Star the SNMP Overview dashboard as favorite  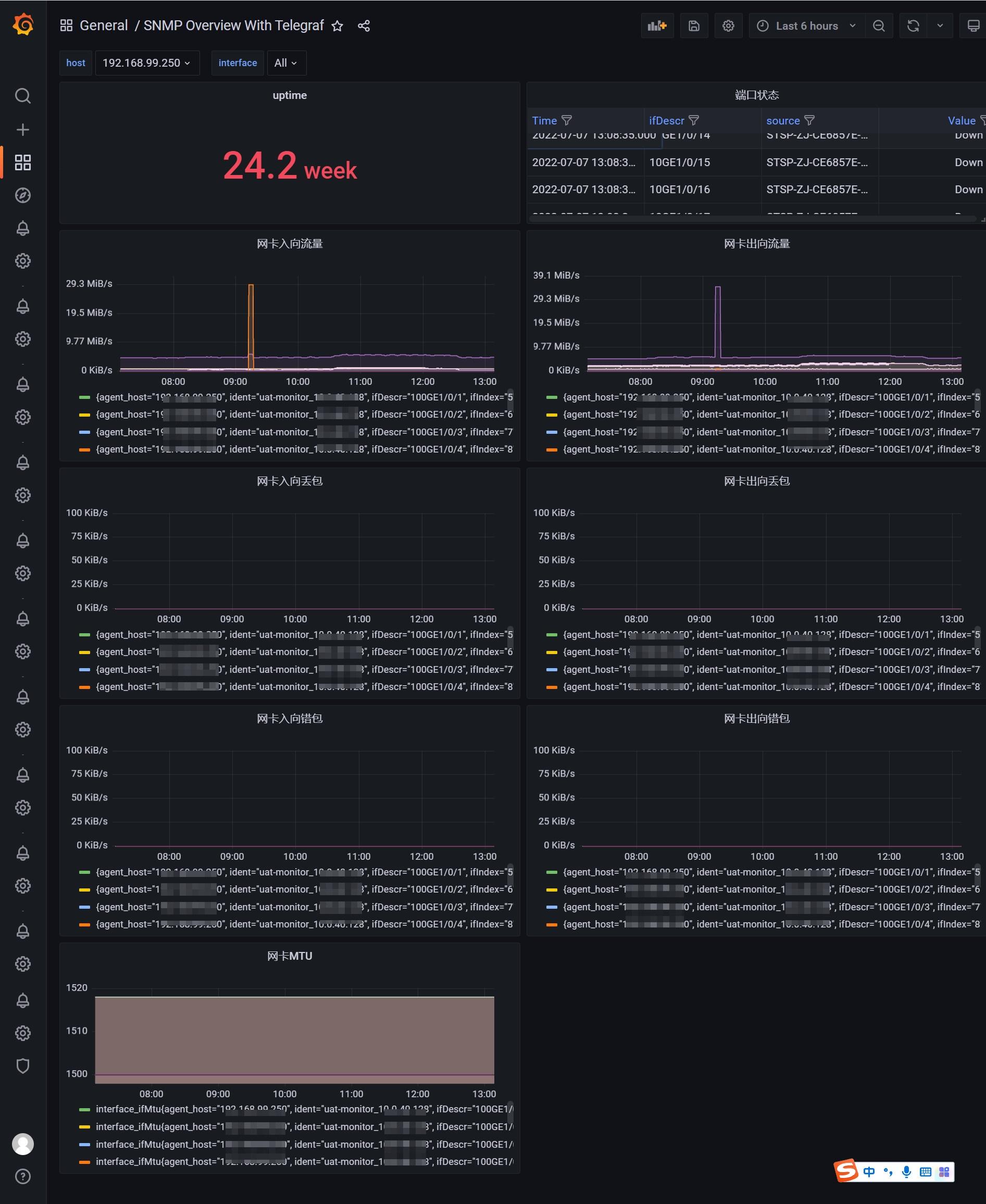pos(338,26)
